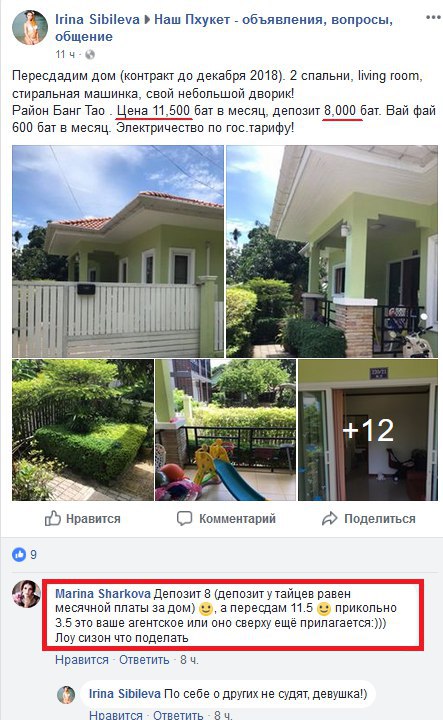Open the green house with fence photo
Image resolution: width=443 pixels, height=720 pixels.
click(118, 251)
